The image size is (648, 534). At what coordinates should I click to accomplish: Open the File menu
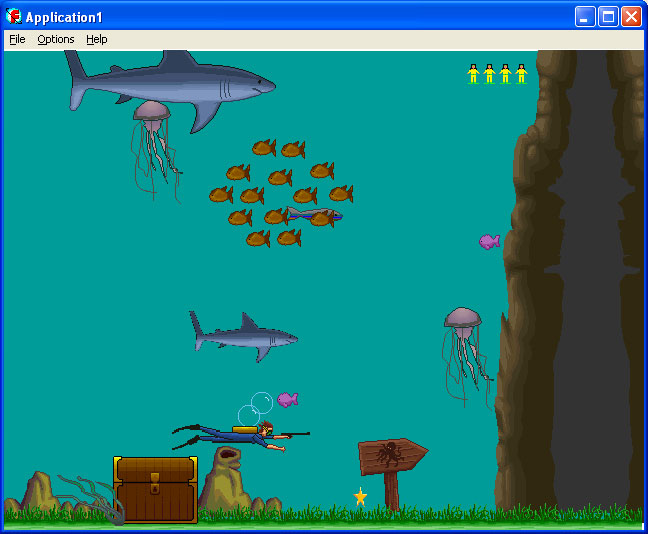point(17,39)
